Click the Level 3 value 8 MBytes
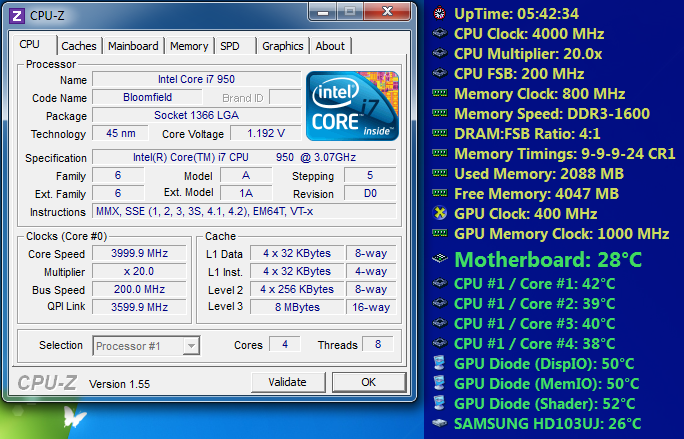This screenshot has width=684, height=439. pyautogui.click(x=297, y=307)
